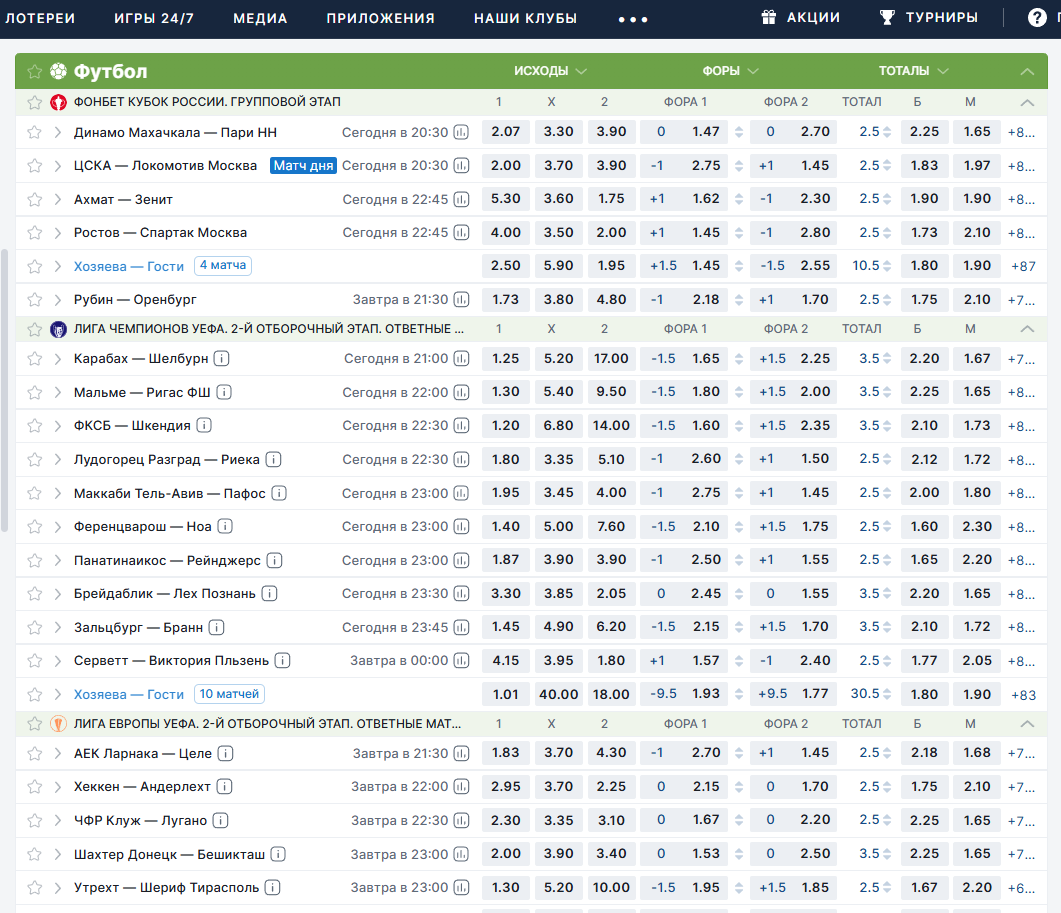Favorite the Лига Европы УЕФА league

[x=35, y=724]
